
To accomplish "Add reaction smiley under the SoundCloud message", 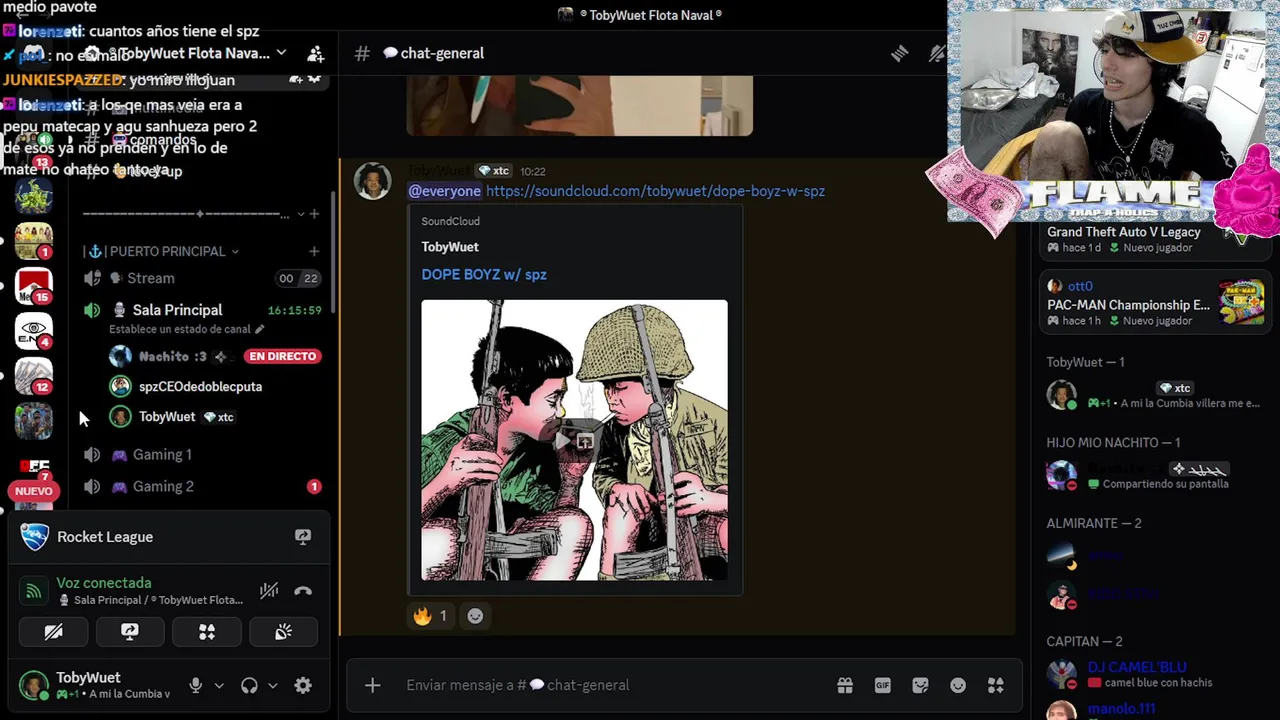I will pyautogui.click(x=475, y=616).
